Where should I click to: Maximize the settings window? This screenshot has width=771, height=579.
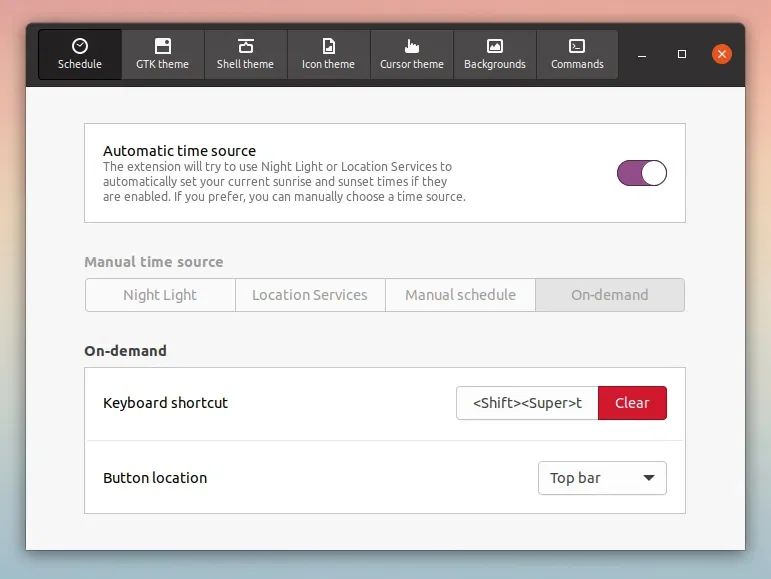[x=682, y=54]
